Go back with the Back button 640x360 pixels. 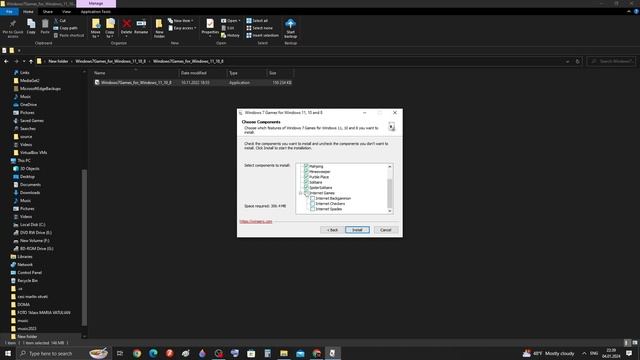[x=332, y=230]
